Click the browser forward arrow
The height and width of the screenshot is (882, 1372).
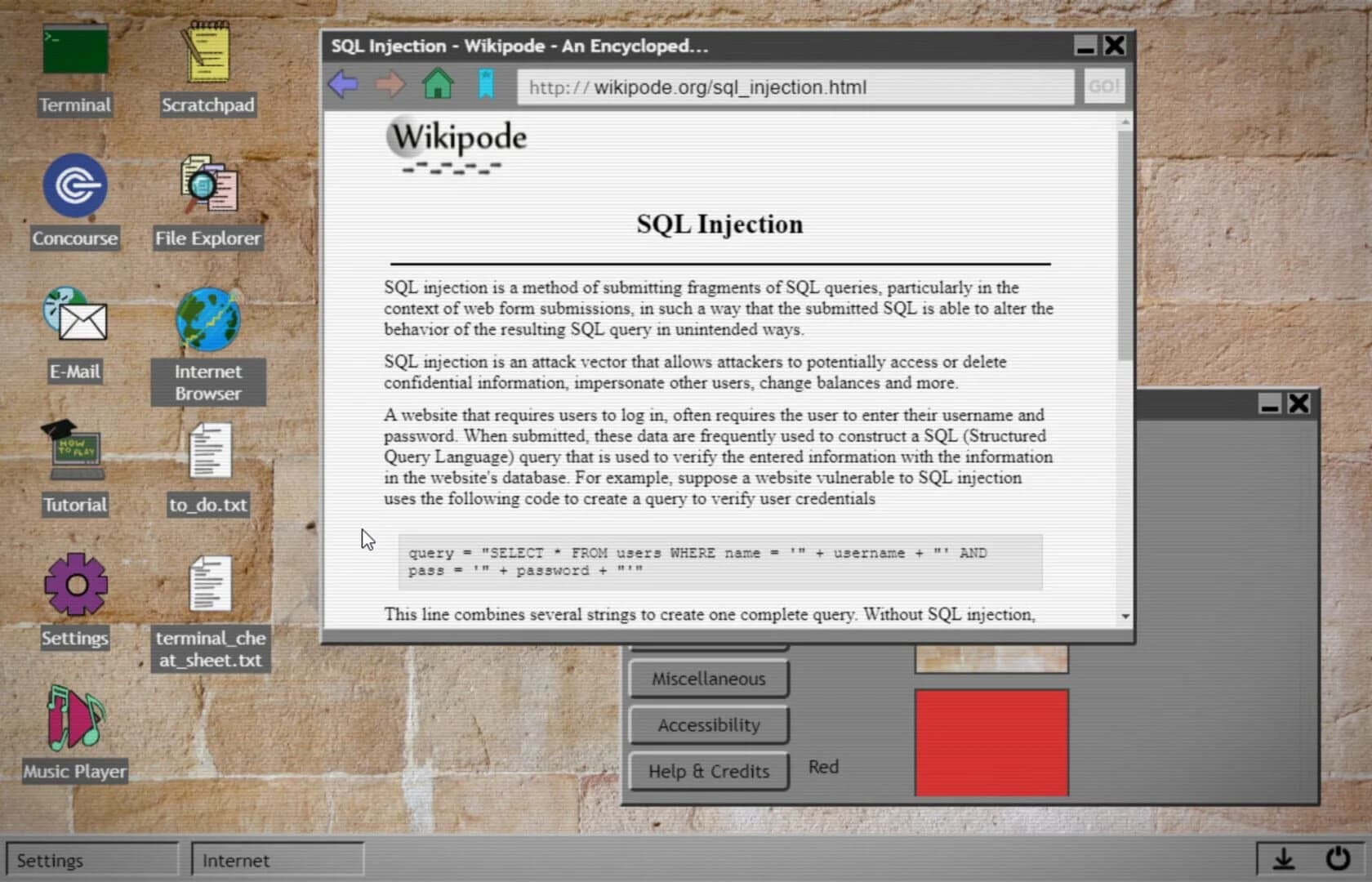(x=391, y=85)
